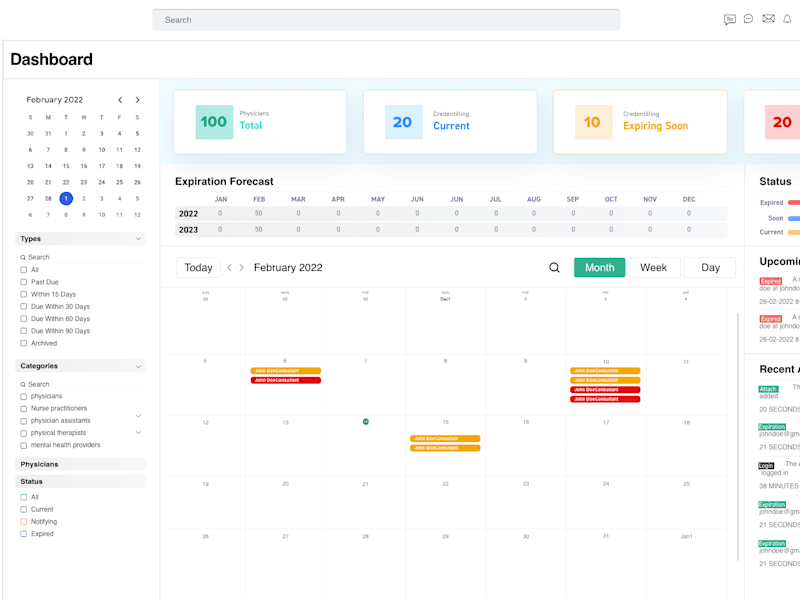This screenshot has height=600, width=800.
Task: Check the Expired status checkbox
Action: pos(23,534)
